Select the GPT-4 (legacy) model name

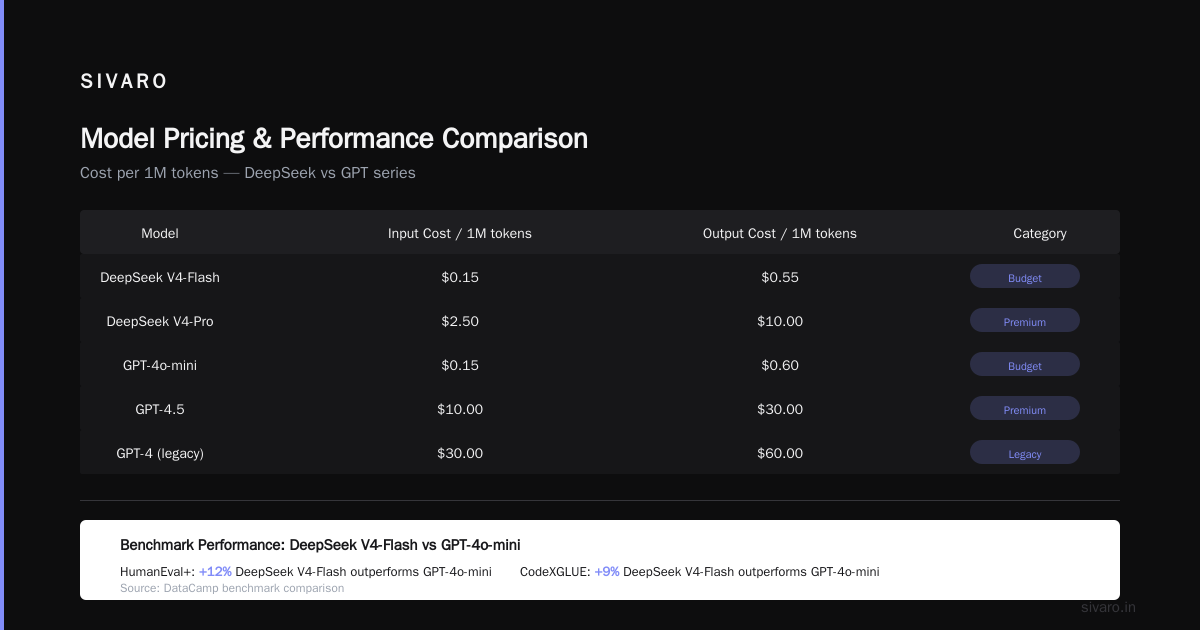(x=160, y=453)
